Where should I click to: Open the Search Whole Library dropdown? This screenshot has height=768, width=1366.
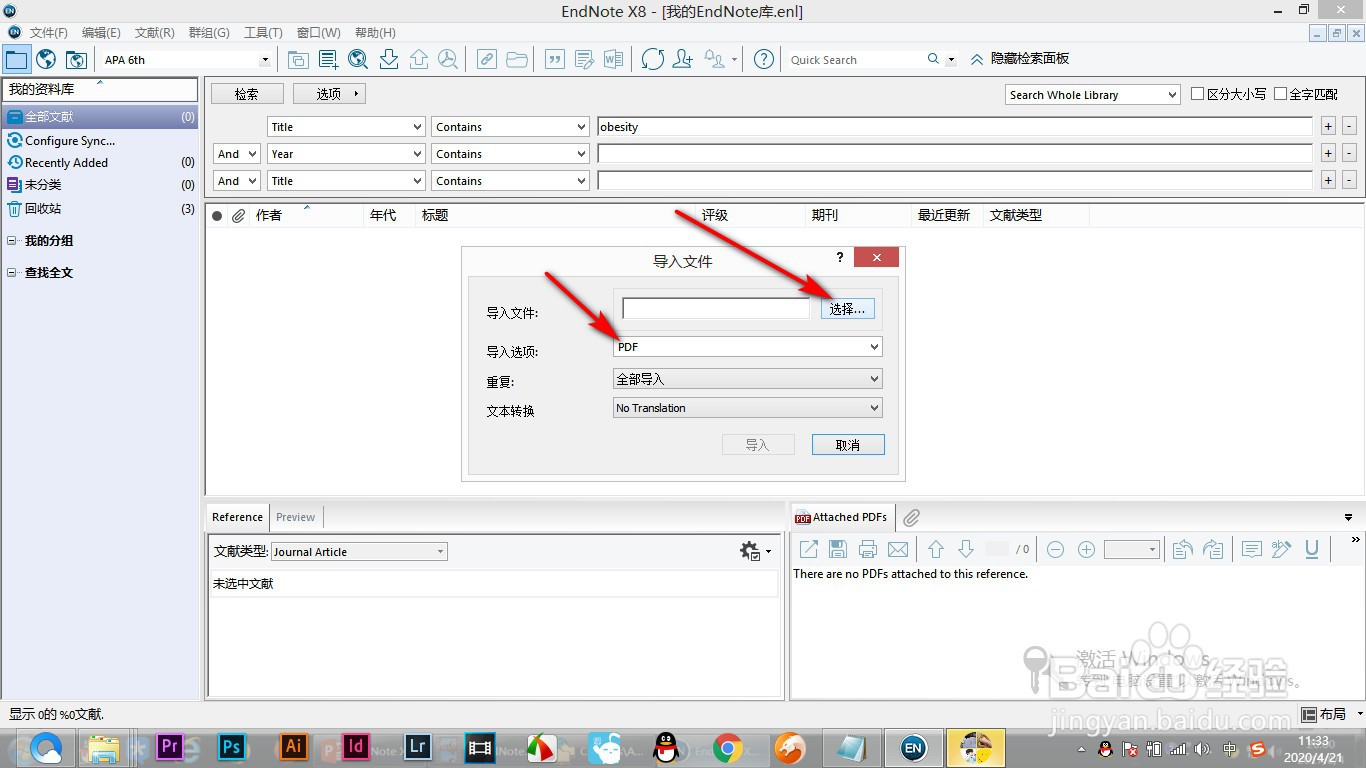pyautogui.click(x=1093, y=94)
